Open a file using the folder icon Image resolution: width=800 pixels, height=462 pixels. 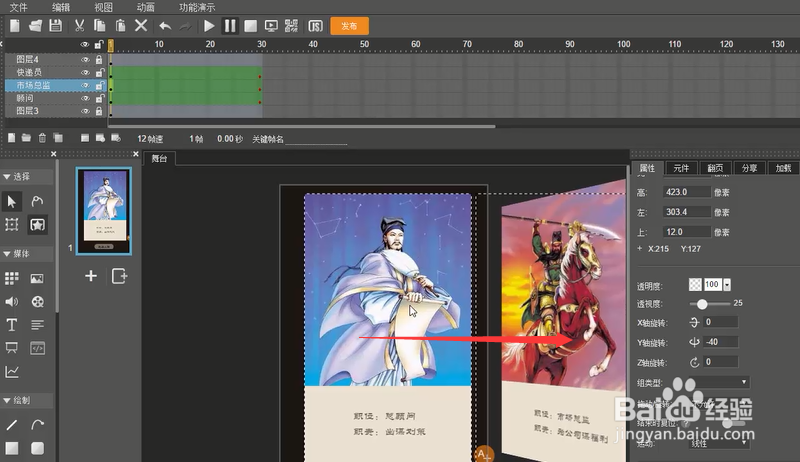(35, 25)
